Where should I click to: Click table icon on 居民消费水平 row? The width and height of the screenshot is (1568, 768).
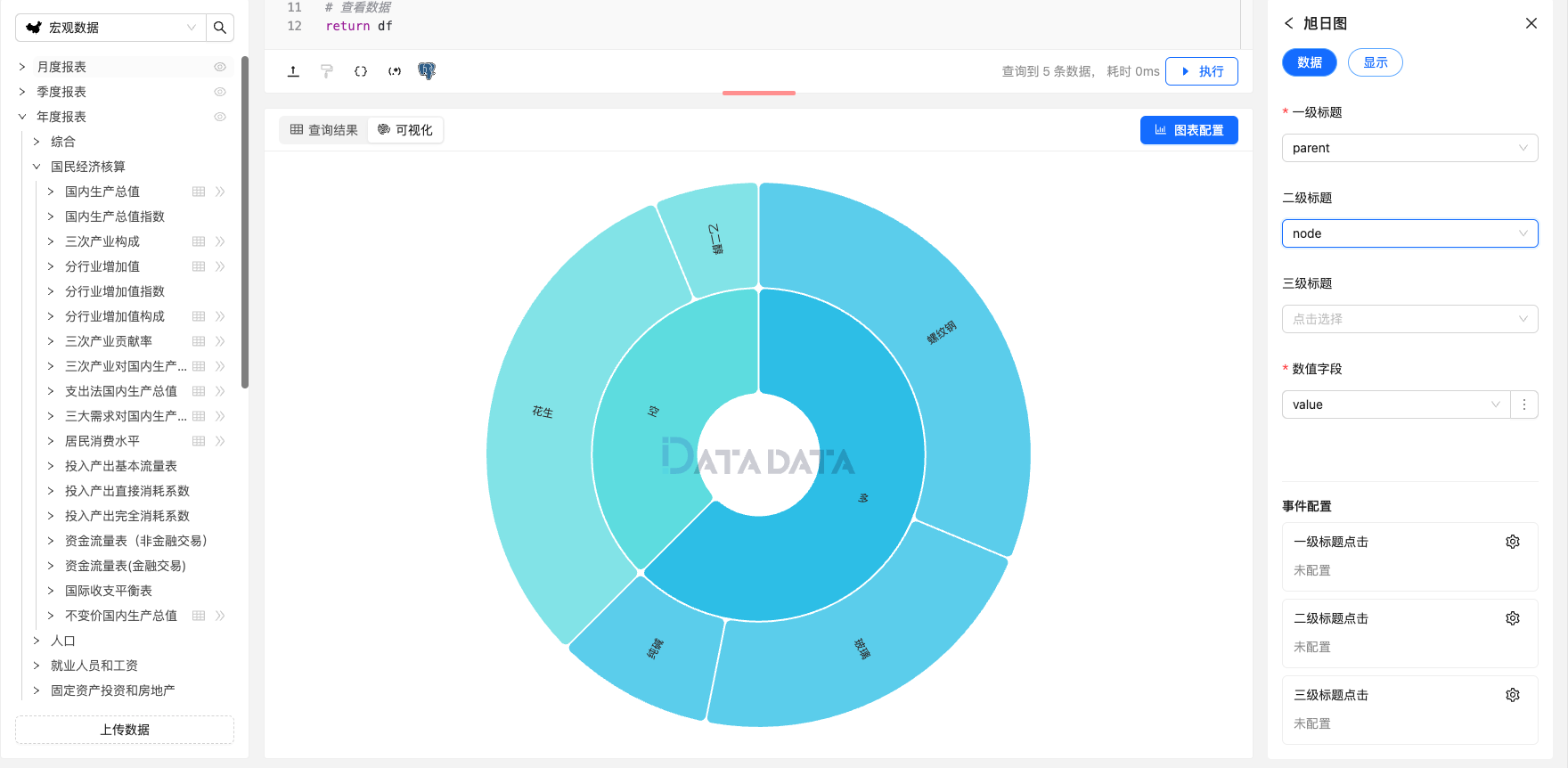pos(199,441)
